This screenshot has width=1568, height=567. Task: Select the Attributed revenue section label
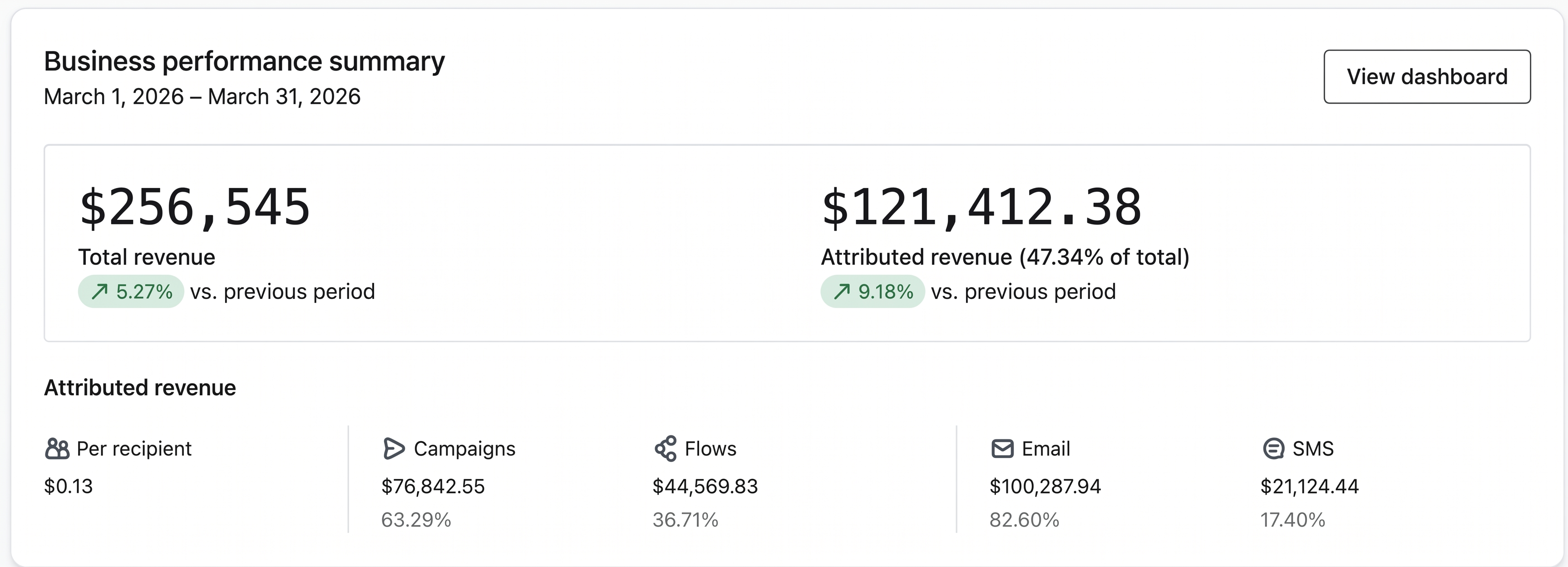coord(139,388)
